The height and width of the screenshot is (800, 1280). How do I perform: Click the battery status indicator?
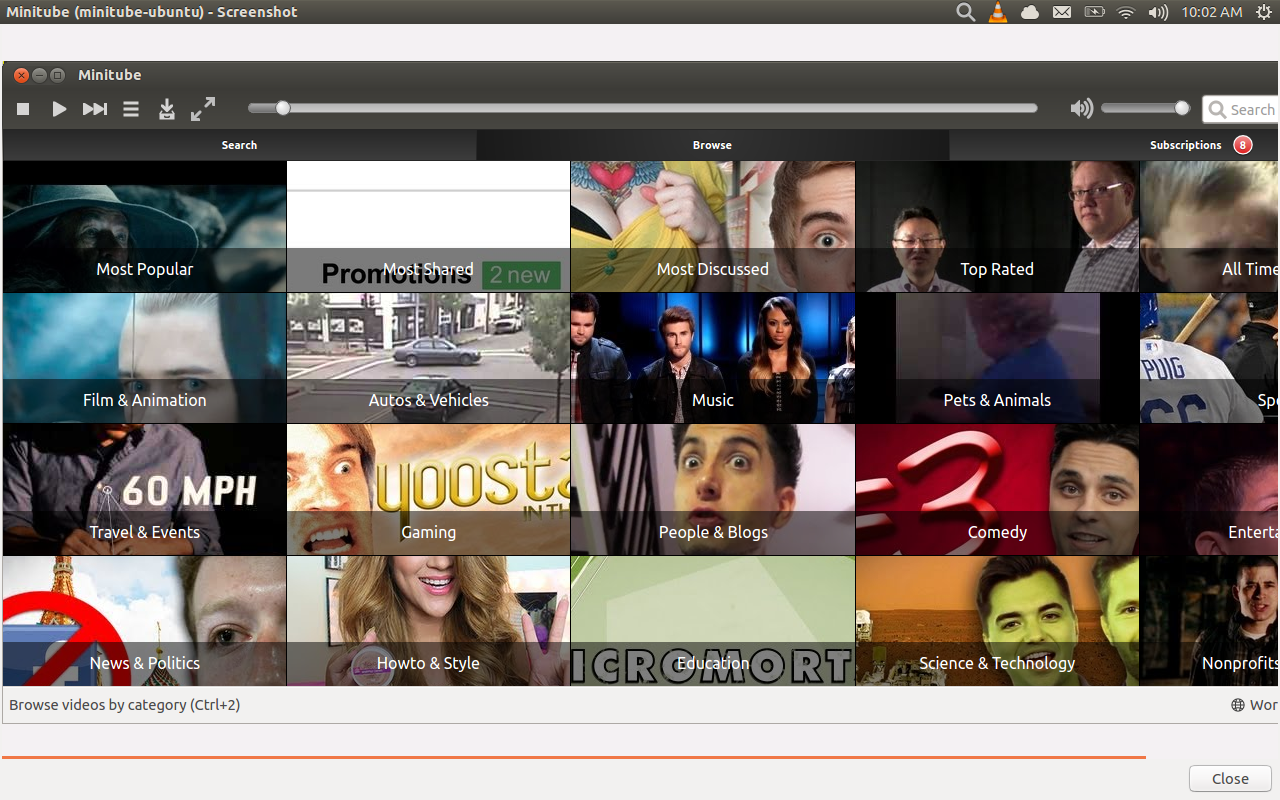(x=1094, y=12)
